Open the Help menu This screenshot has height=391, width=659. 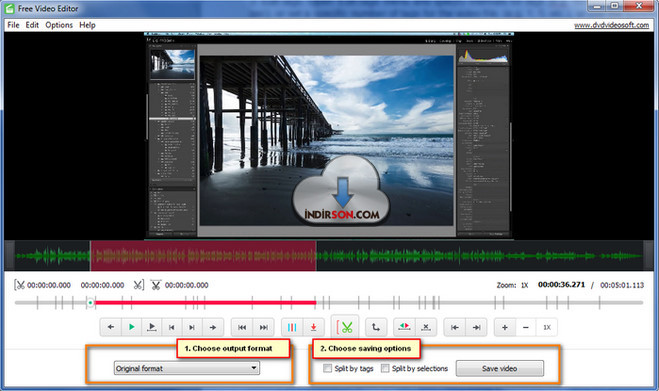(87, 25)
